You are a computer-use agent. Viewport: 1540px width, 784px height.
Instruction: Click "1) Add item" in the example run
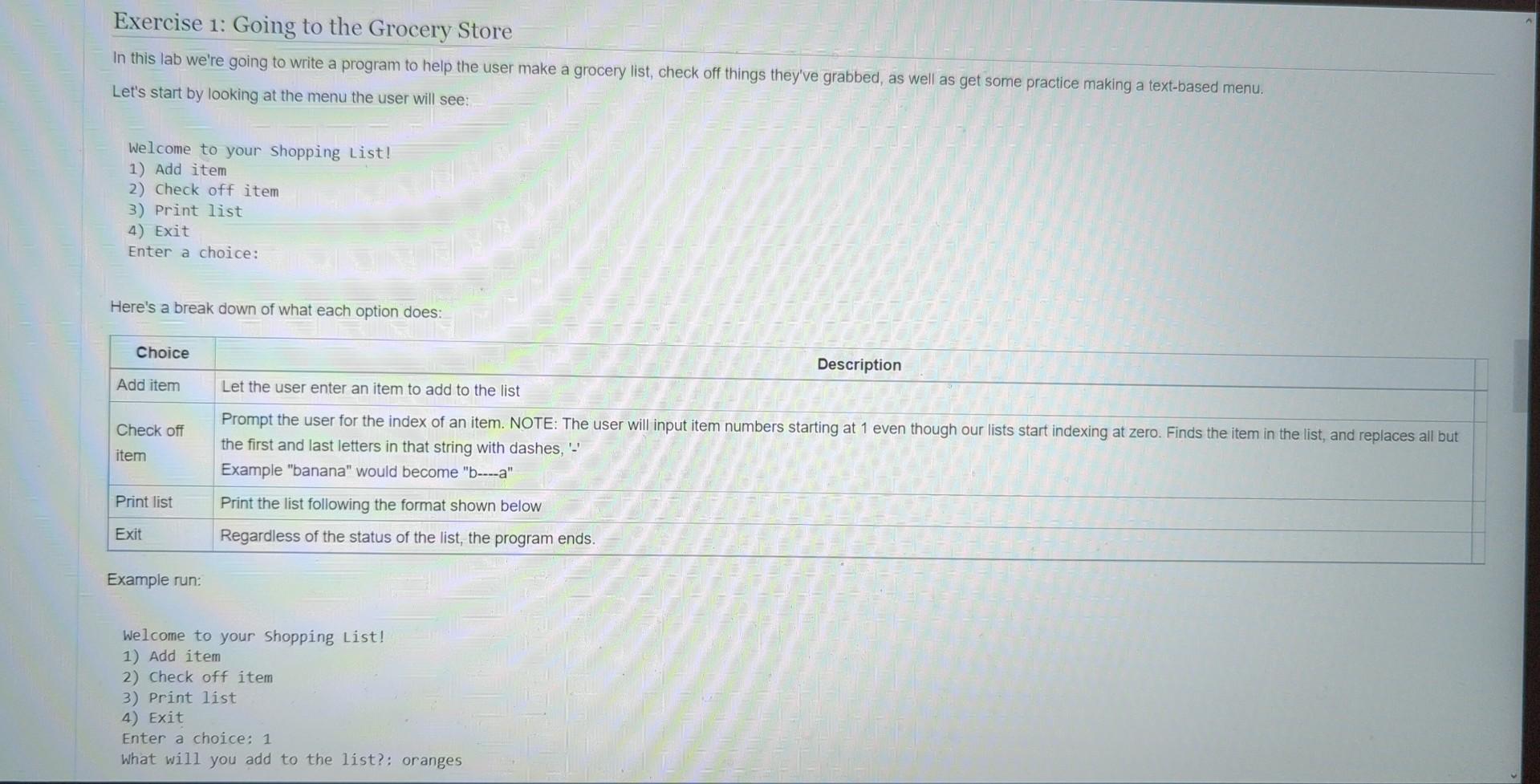tap(172, 656)
